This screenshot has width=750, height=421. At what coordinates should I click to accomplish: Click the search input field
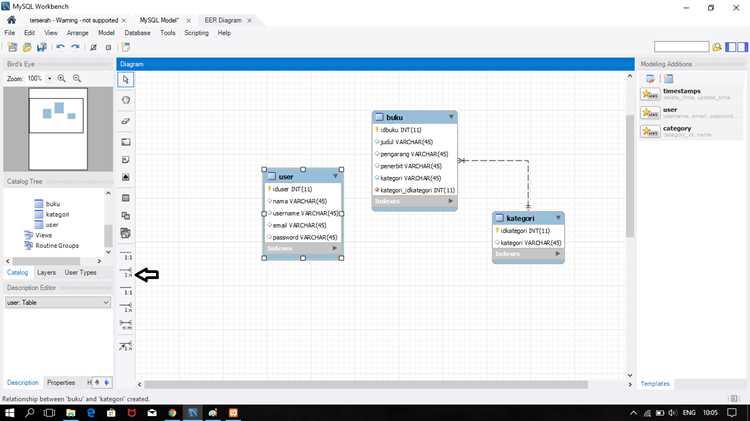pos(682,47)
